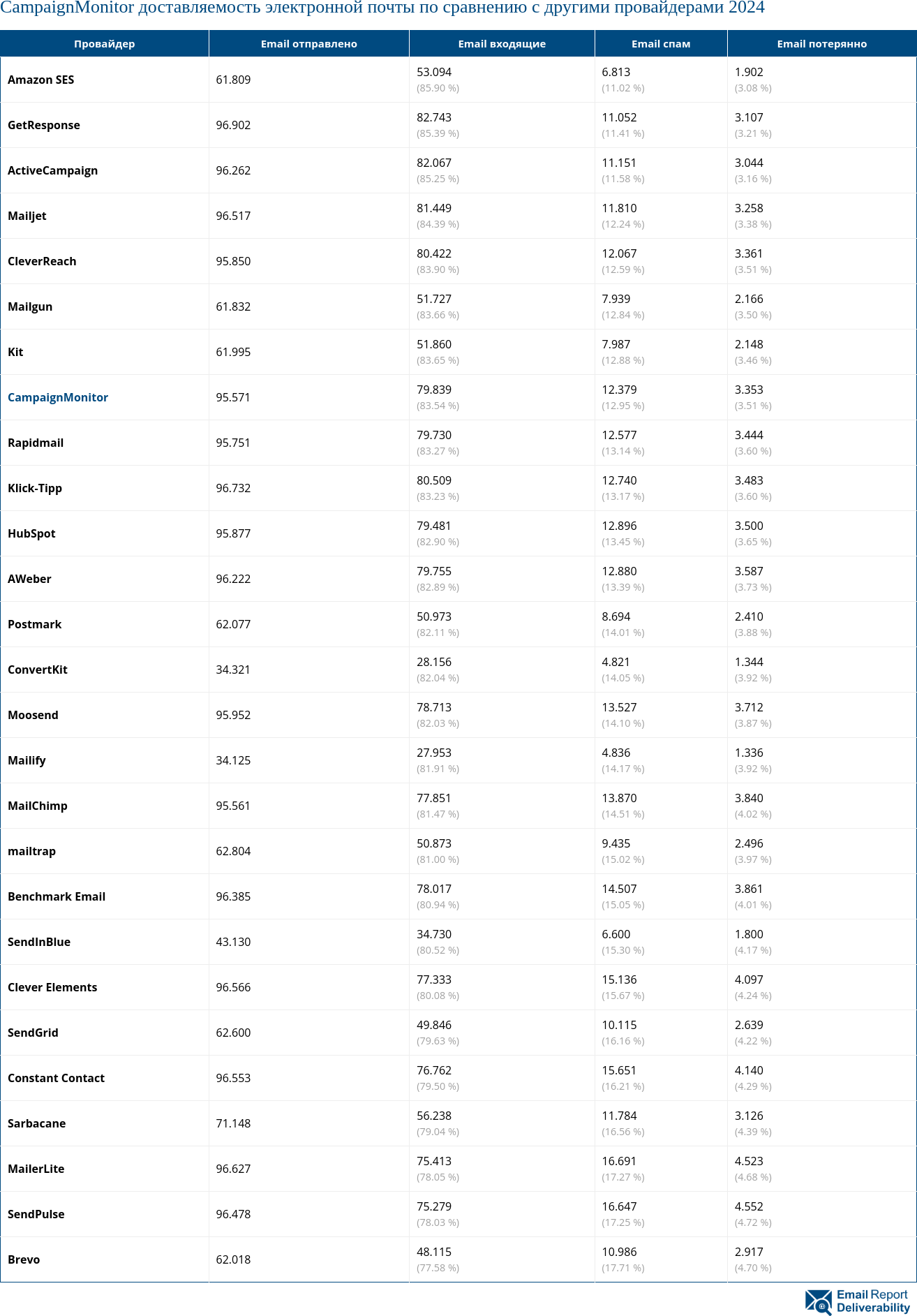917x1316 pixels.
Task: Select the Benchmark Email row label
Action: point(57,896)
